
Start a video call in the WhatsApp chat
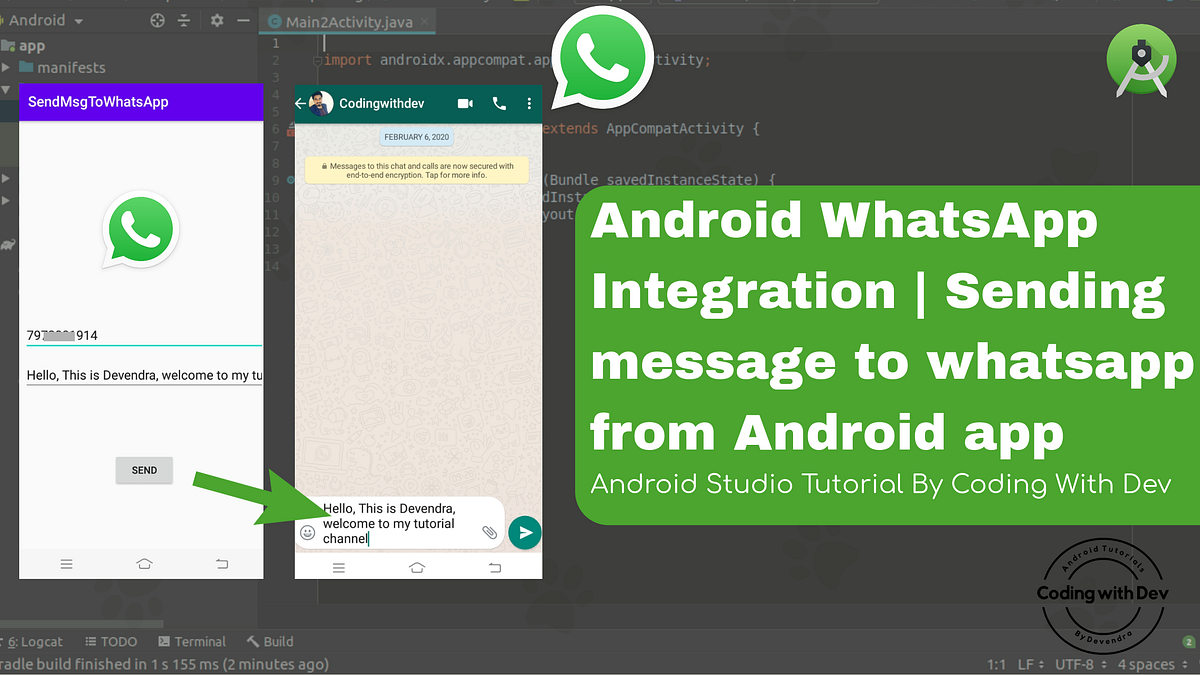tap(464, 103)
